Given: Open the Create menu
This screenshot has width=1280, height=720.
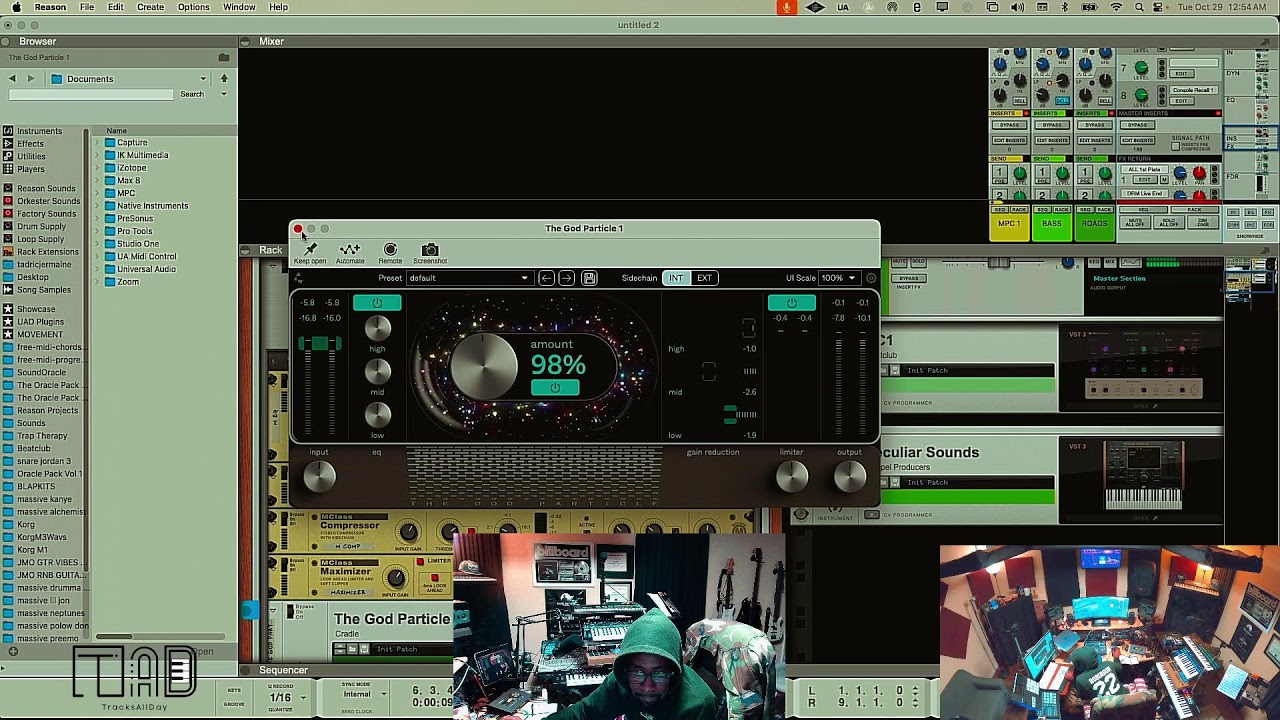Looking at the screenshot, I should [151, 8].
